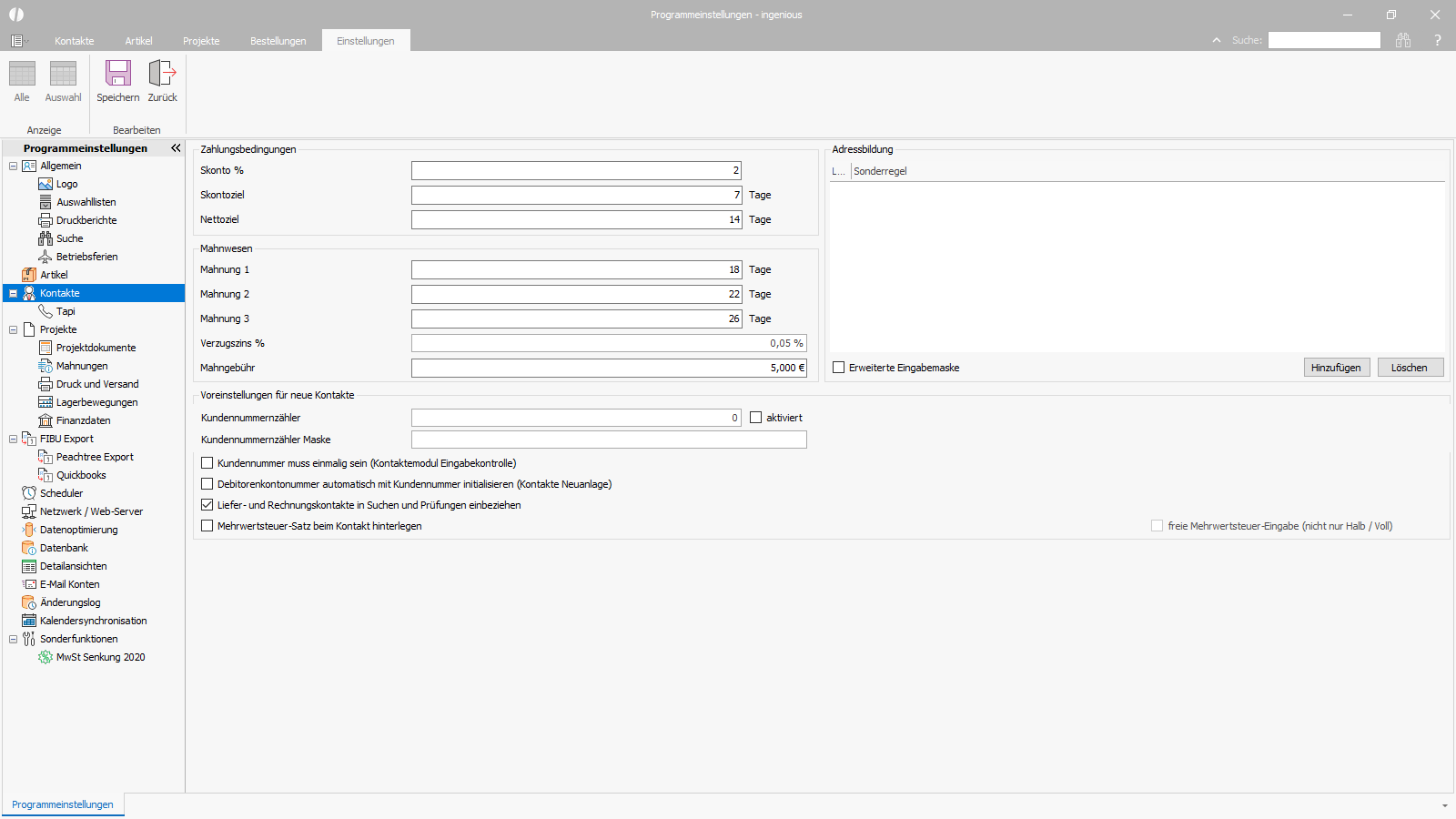Viewport: 1456px width, 819px height.
Task: Select Betriebsferien icon in tree
Action: [x=45, y=257]
